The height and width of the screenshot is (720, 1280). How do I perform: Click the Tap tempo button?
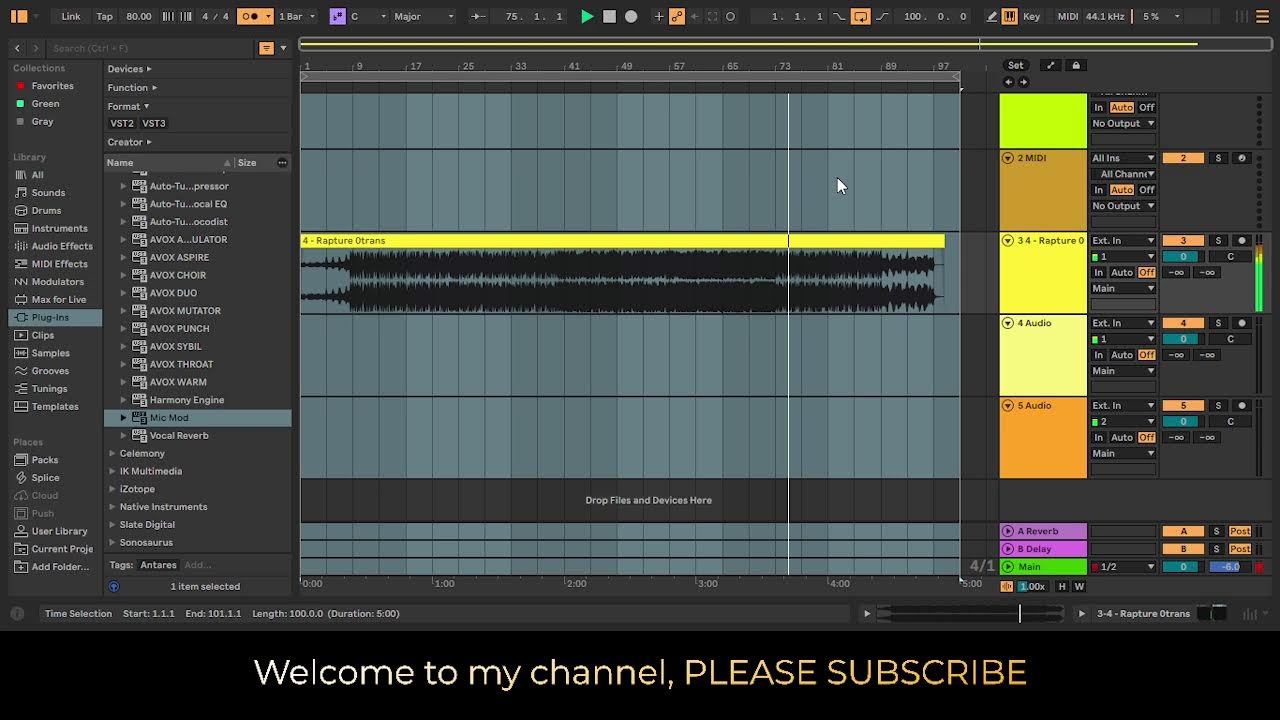[105, 16]
